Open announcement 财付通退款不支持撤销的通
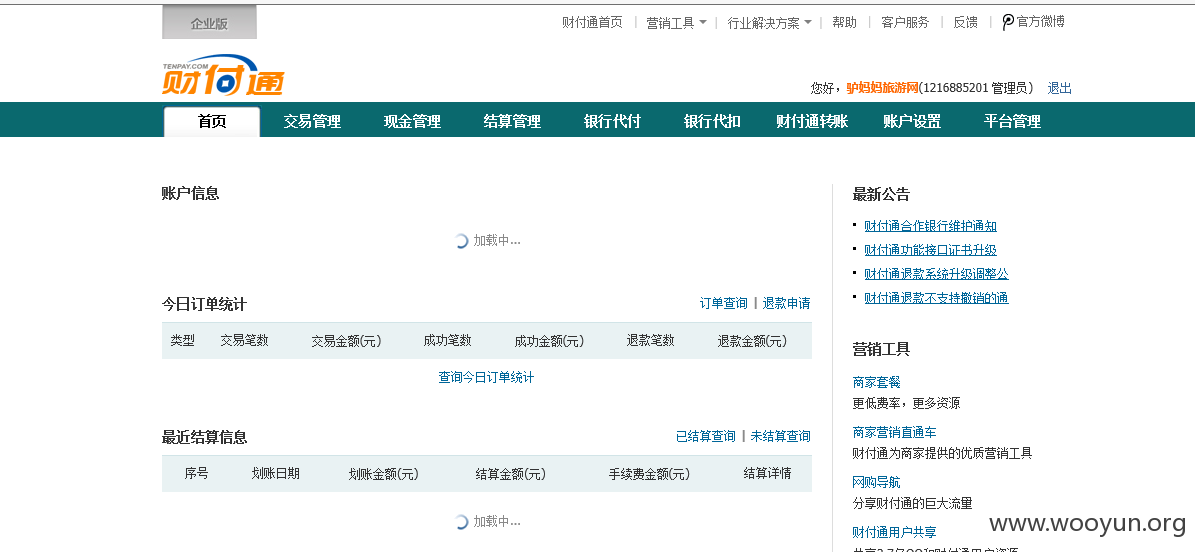1195x552 pixels. click(x=937, y=298)
